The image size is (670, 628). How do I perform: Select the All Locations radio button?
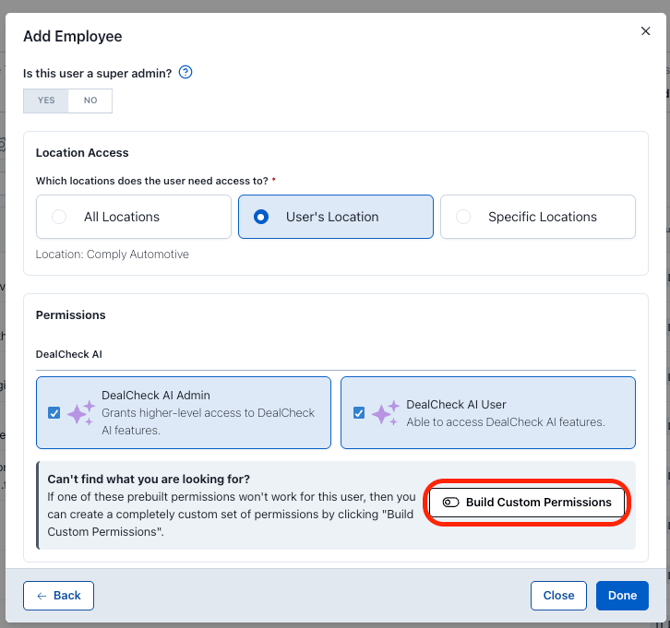(60, 217)
